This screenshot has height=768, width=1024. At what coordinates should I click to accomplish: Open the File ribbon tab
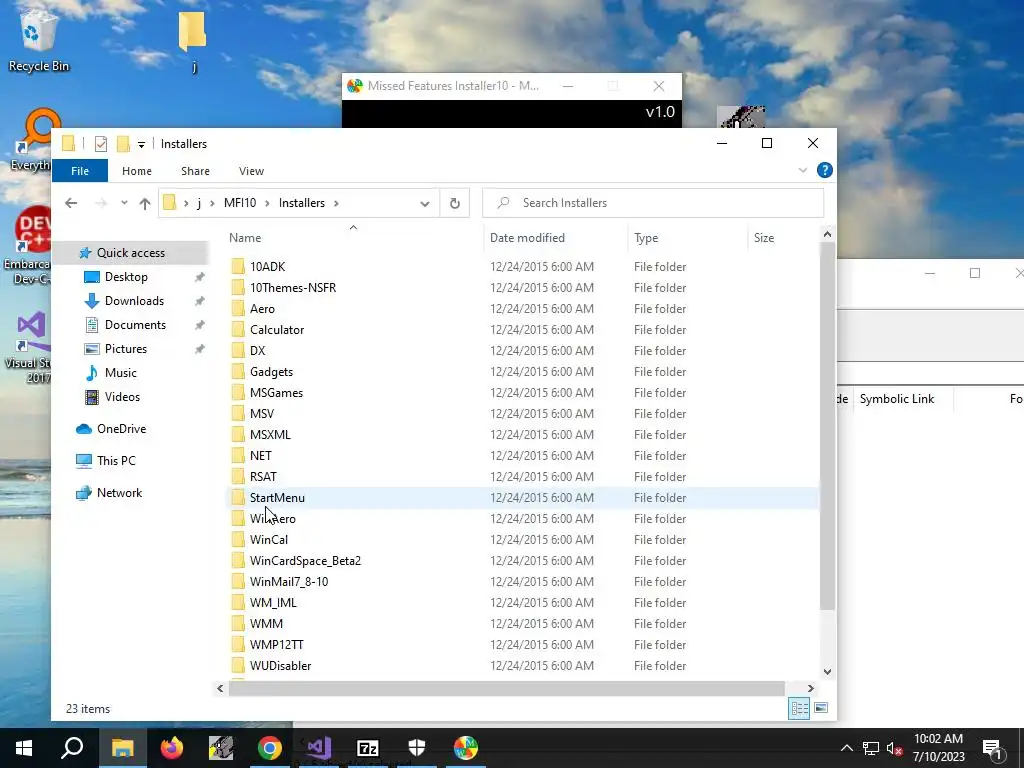click(x=80, y=171)
